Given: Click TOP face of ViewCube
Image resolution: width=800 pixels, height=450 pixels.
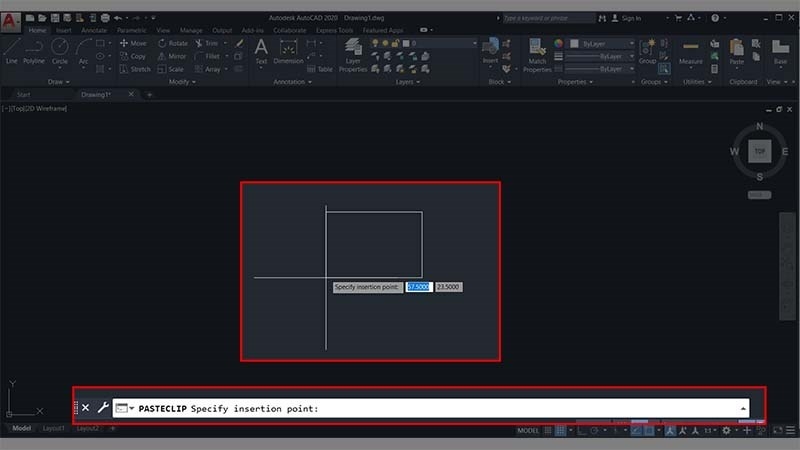Looking at the screenshot, I should [759, 151].
